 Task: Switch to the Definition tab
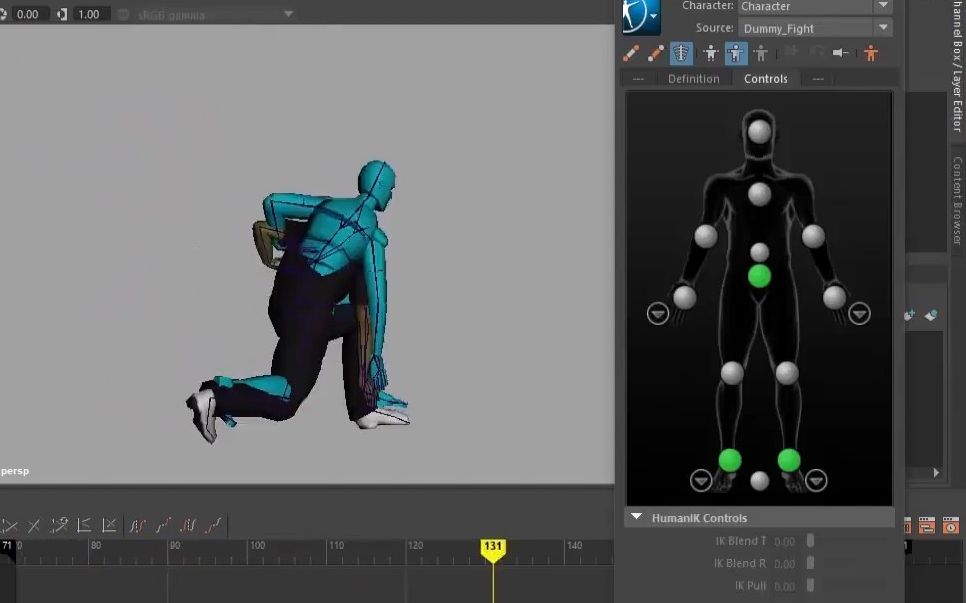tap(693, 78)
